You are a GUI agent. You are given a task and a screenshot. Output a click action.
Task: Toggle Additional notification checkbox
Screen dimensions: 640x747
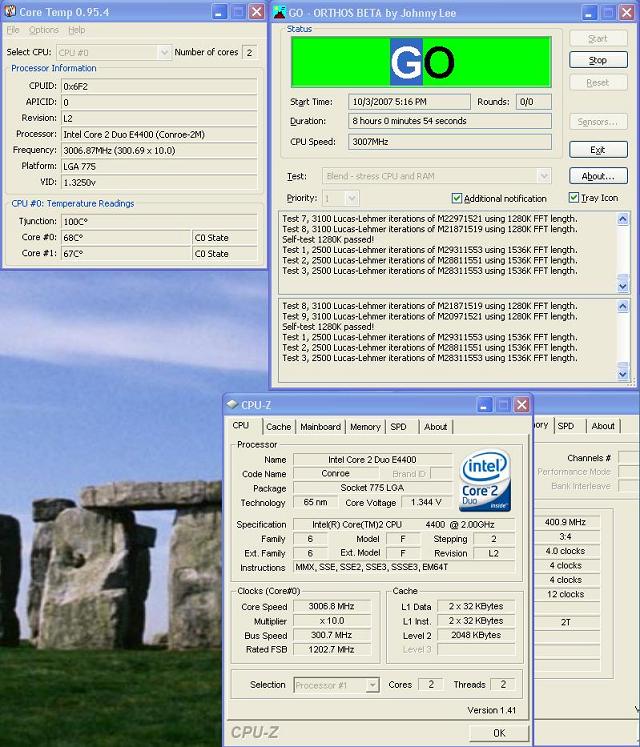pyautogui.click(x=457, y=198)
